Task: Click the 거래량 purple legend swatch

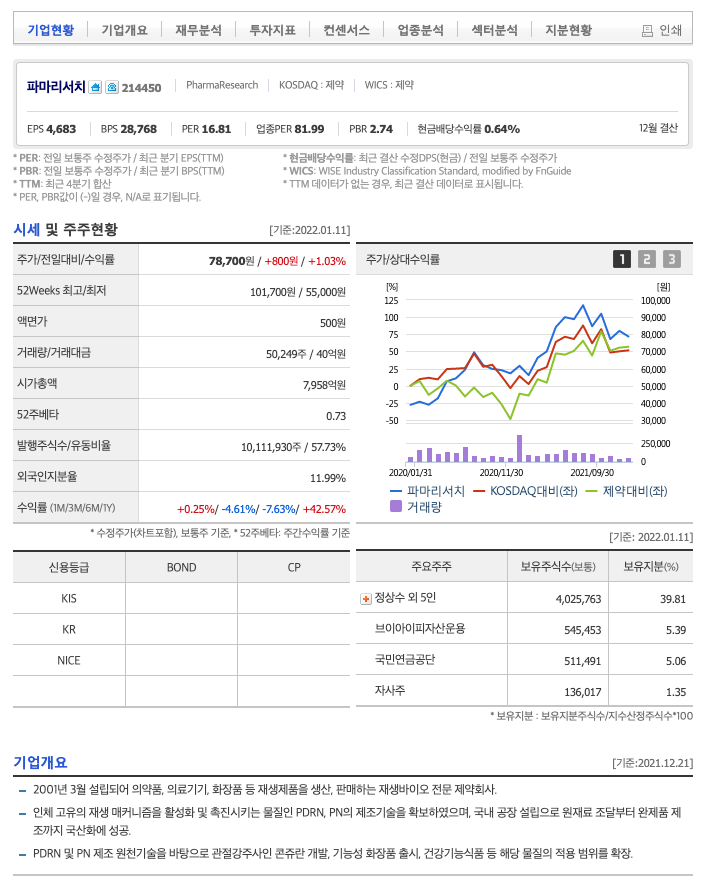Action: [x=396, y=506]
